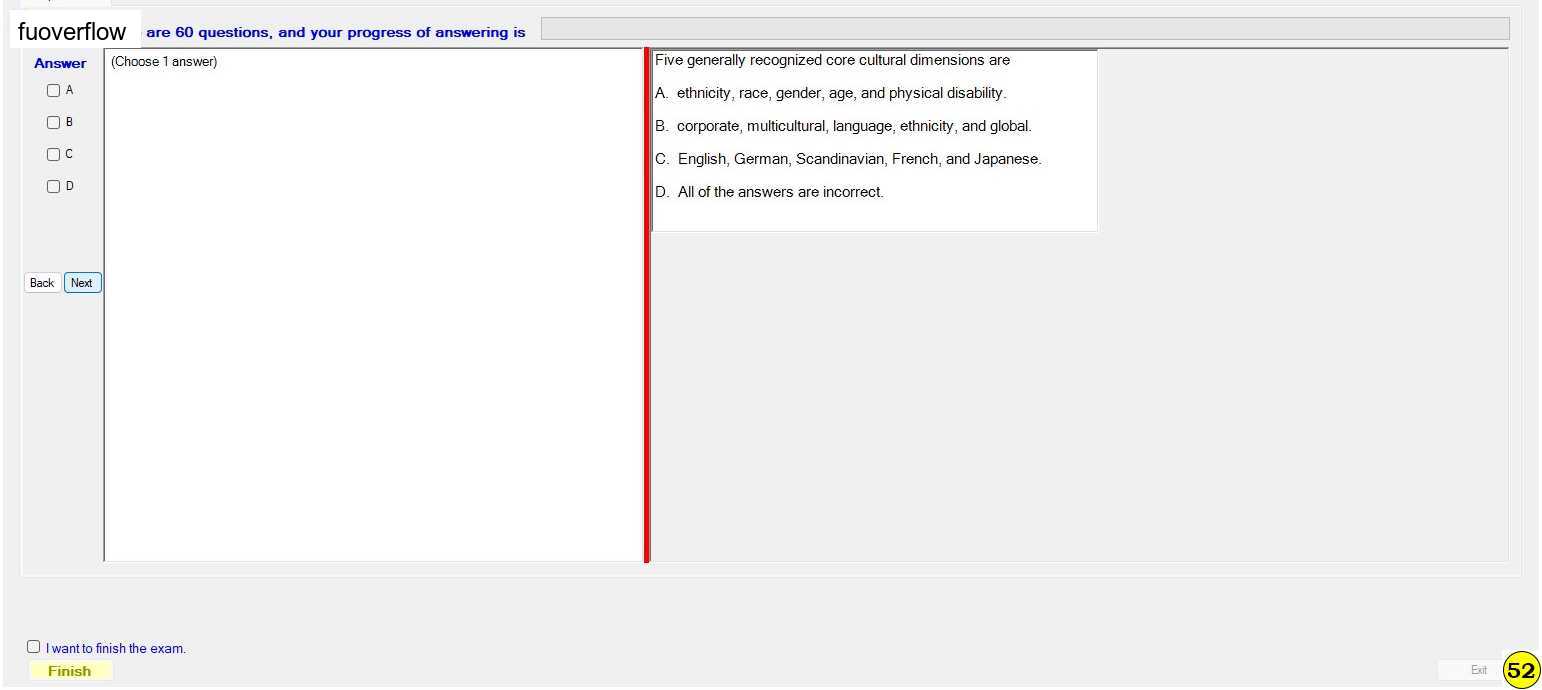The height and width of the screenshot is (690, 1542).
Task: Click the Finish button
Action: (x=70, y=671)
